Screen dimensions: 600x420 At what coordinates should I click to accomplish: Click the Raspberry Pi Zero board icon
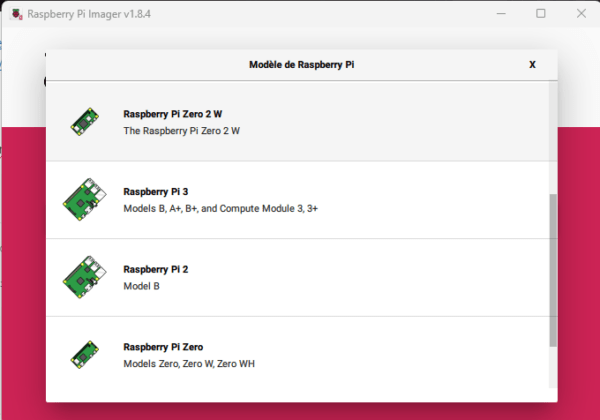(x=83, y=354)
